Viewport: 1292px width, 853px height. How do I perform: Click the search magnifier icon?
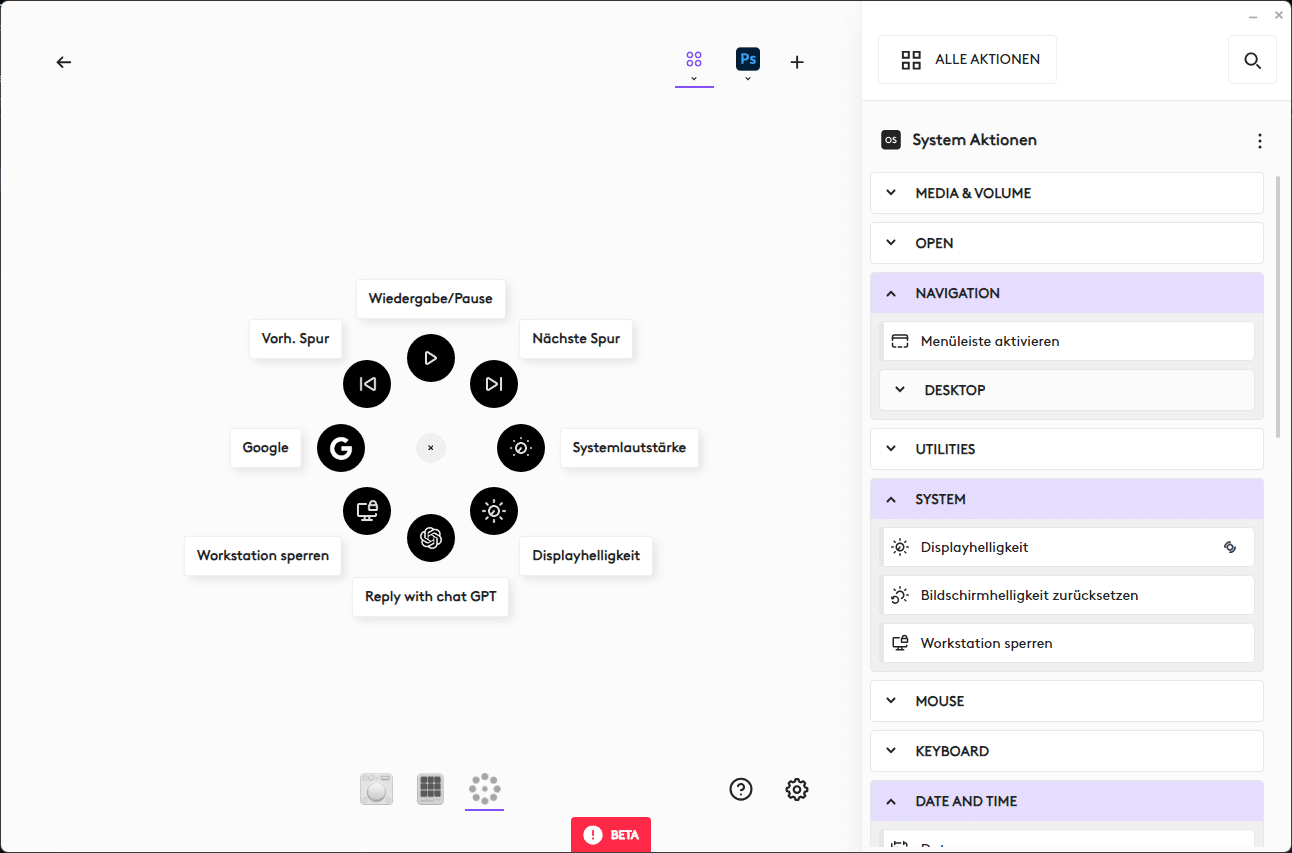pos(1252,60)
